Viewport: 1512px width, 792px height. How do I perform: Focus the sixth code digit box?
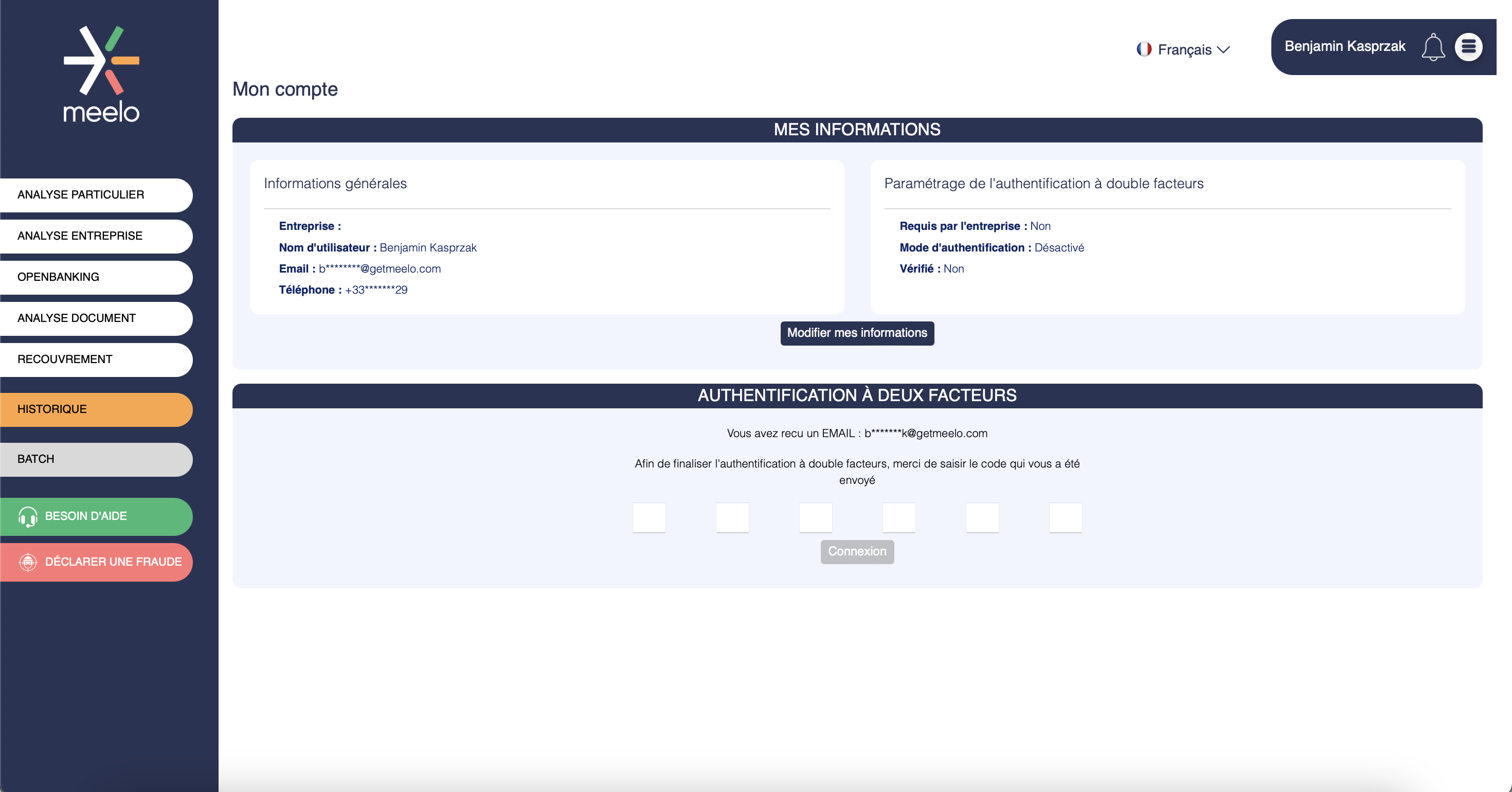pyautogui.click(x=1066, y=517)
